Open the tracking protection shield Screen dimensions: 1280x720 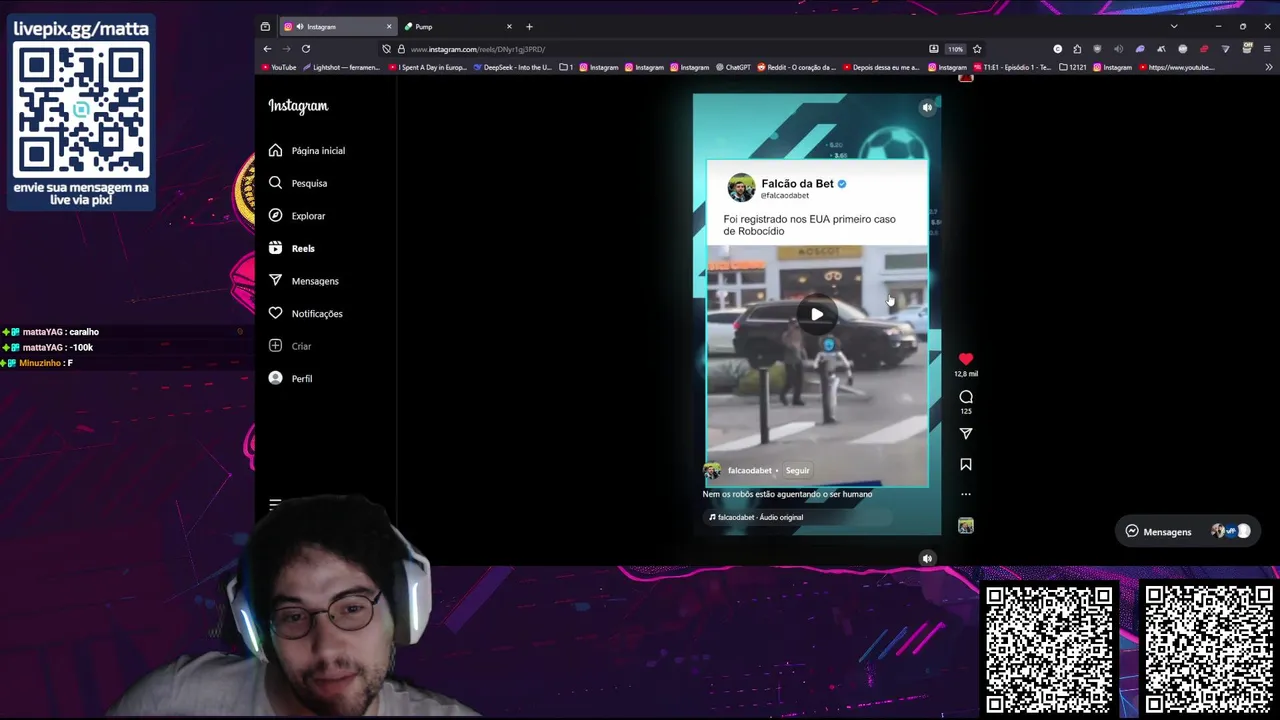386,49
